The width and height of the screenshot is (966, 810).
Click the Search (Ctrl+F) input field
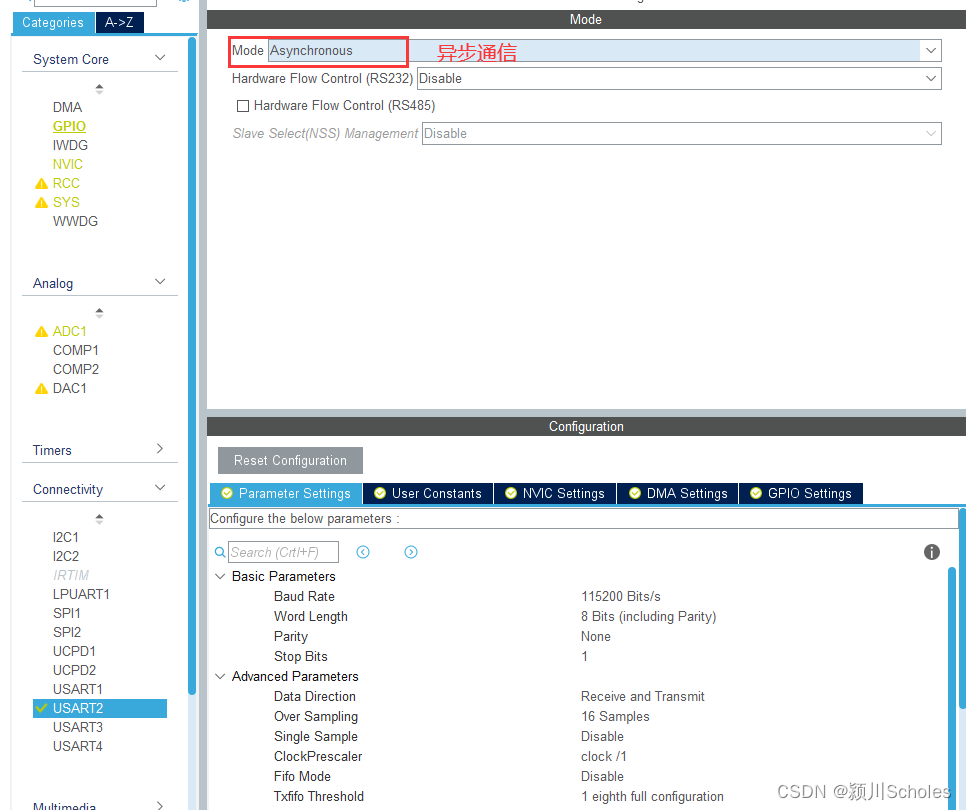[283, 552]
